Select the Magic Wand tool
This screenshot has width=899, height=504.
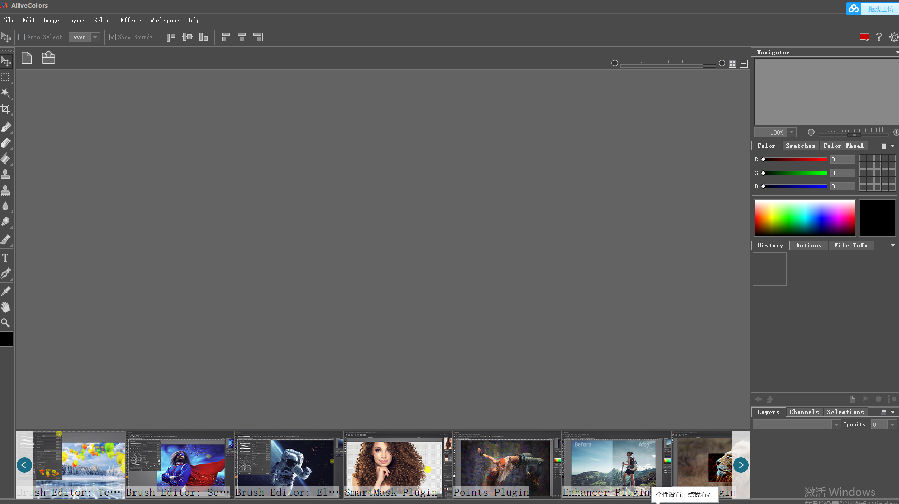pyautogui.click(x=6, y=92)
